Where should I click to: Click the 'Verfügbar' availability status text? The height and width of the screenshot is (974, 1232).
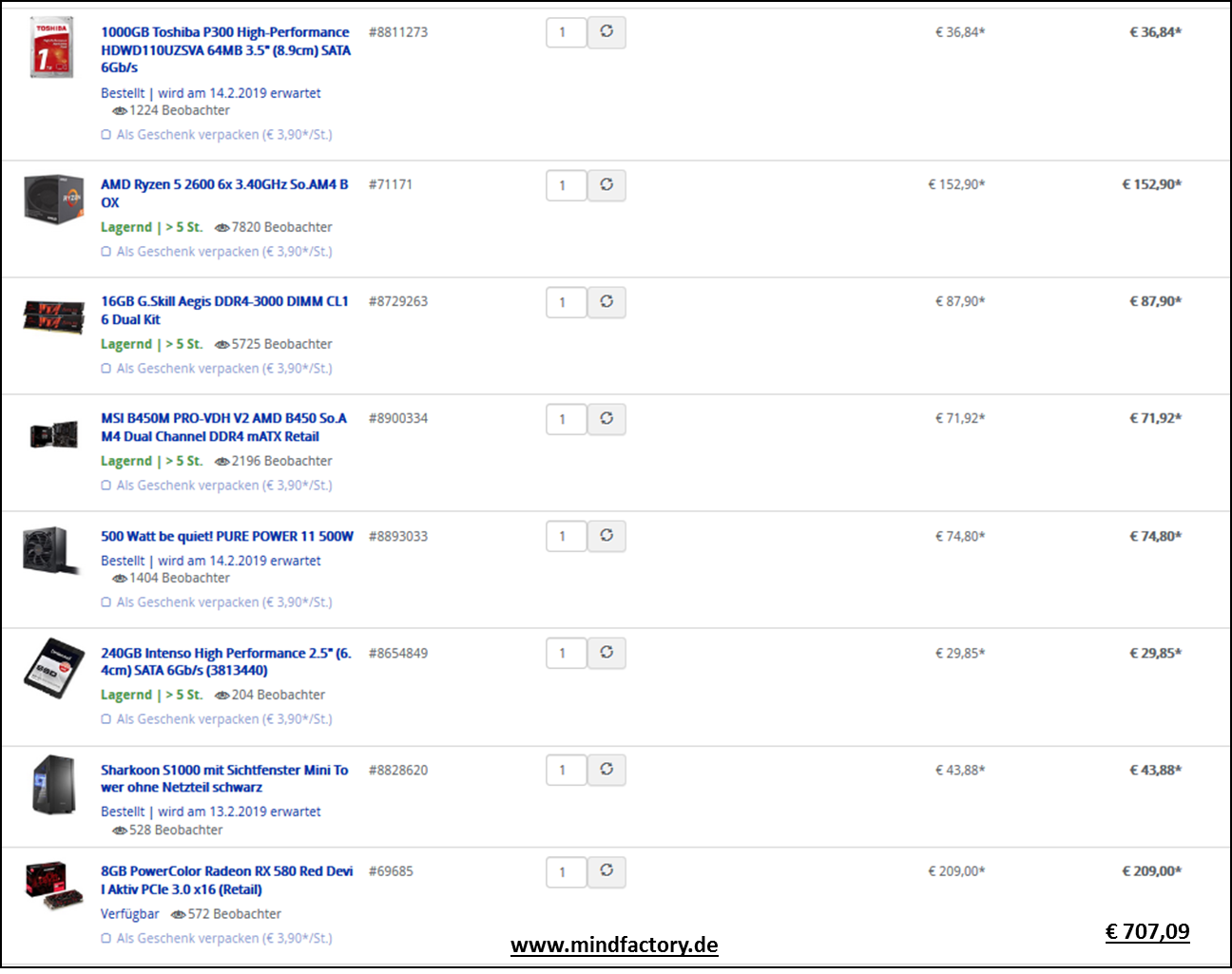pos(130,914)
